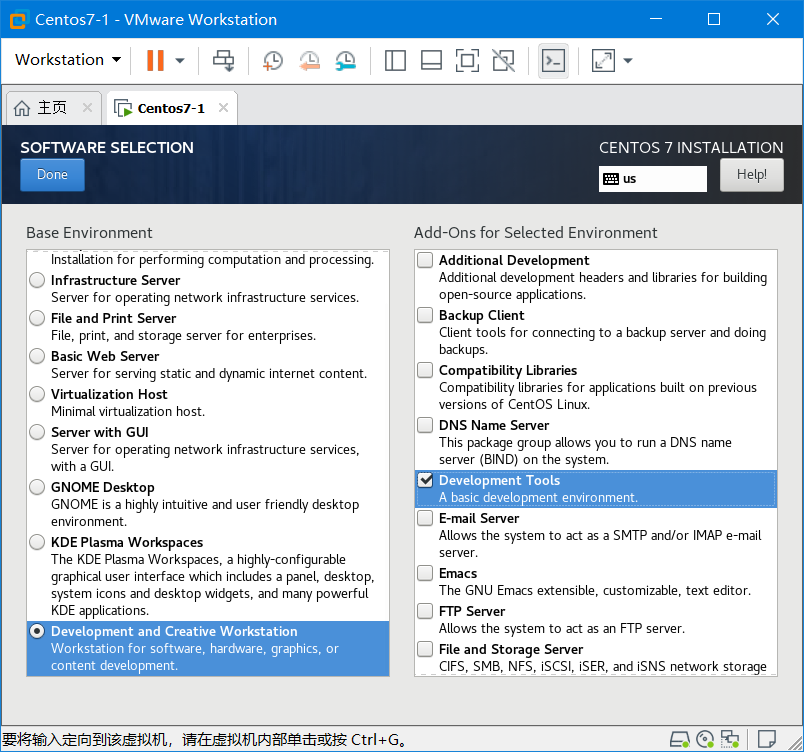The height and width of the screenshot is (752, 804).
Task: Click the running VM icon on Centos7-1 tab
Action: click(123, 109)
